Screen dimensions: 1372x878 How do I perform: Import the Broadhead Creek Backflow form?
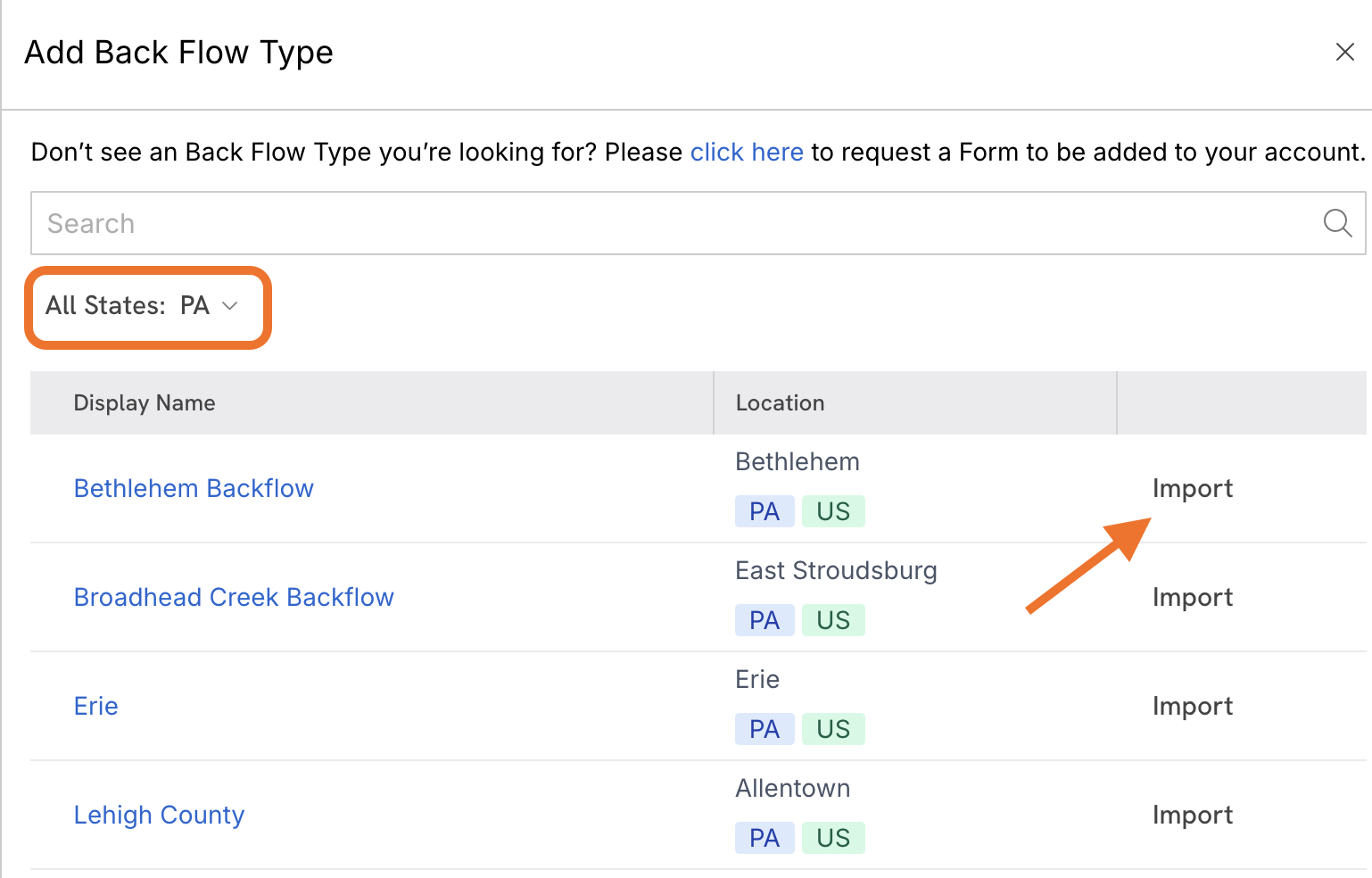tap(1193, 598)
